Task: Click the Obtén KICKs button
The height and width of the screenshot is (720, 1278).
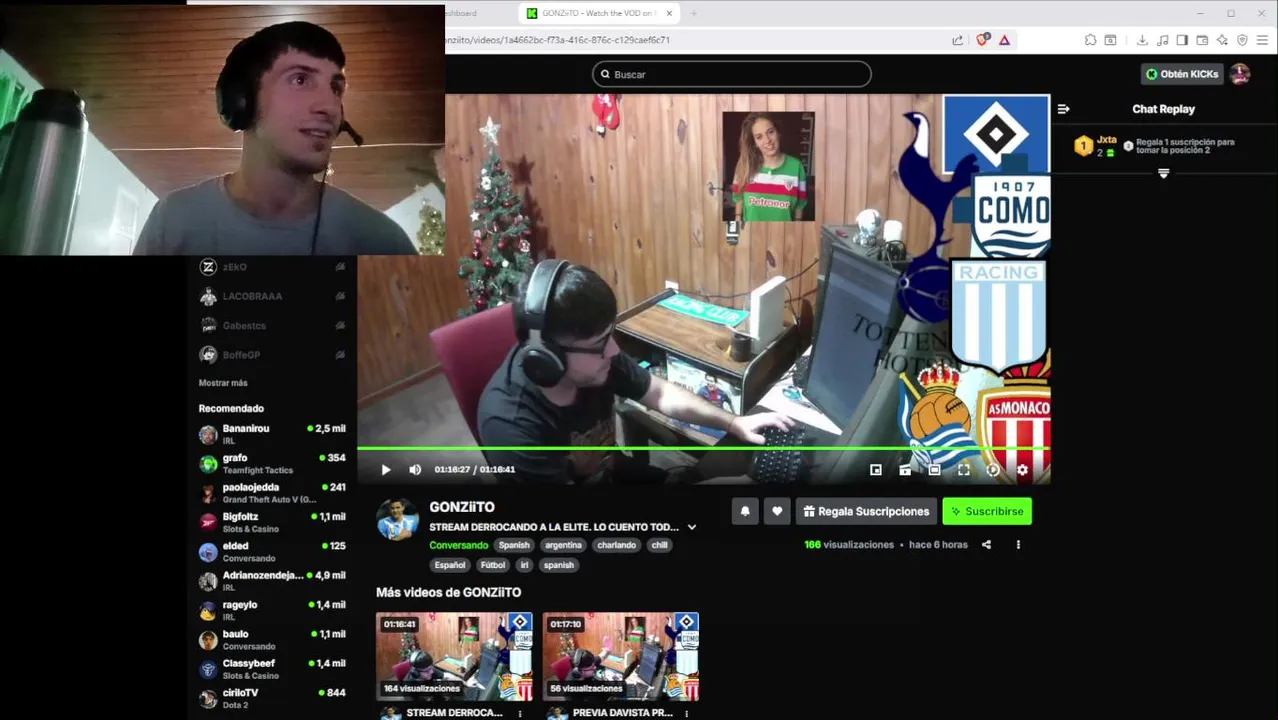Action: pyautogui.click(x=1182, y=74)
